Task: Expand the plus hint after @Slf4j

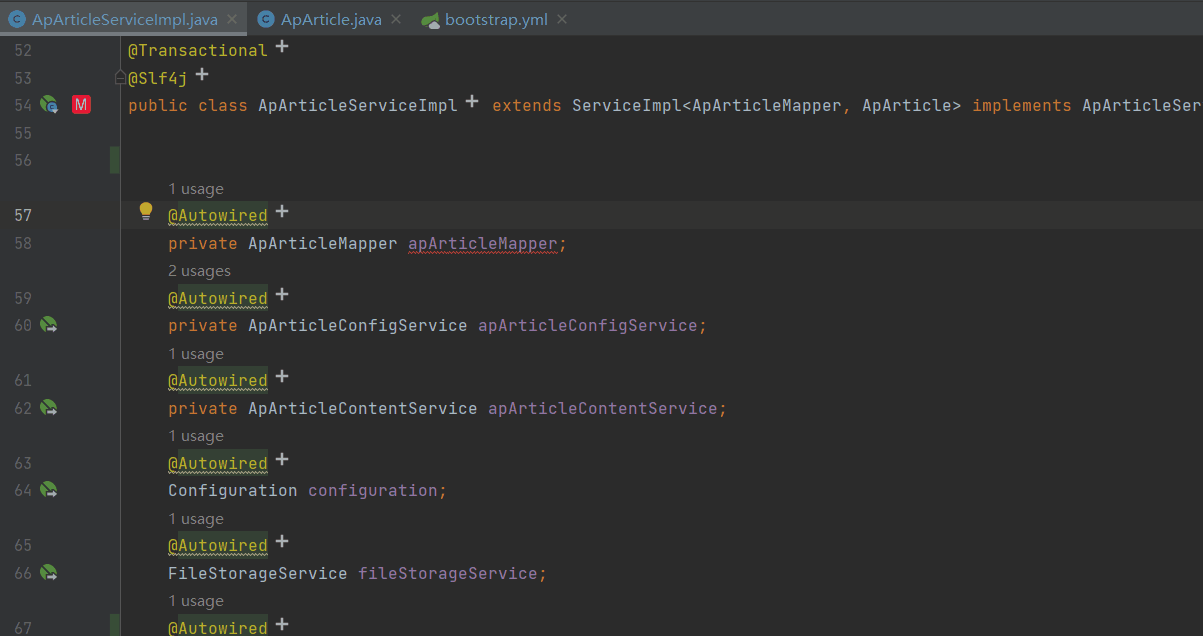Action: click(202, 74)
